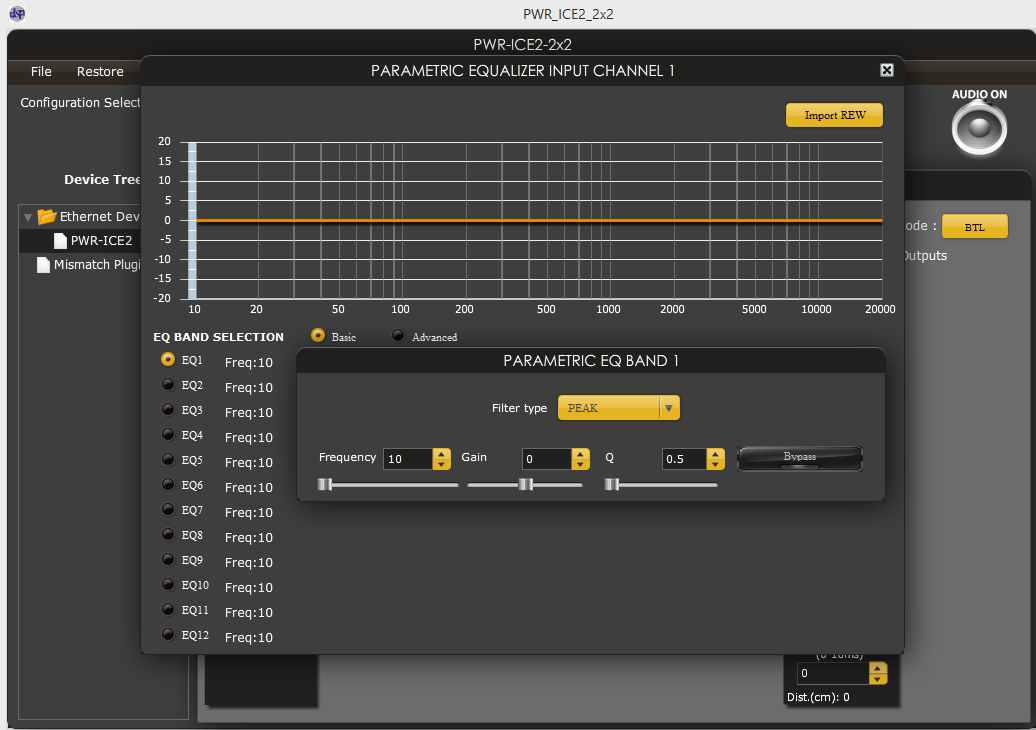Collapse the Ethernet Devices tree node
This screenshot has width=1036, height=730.
pos(28,217)
